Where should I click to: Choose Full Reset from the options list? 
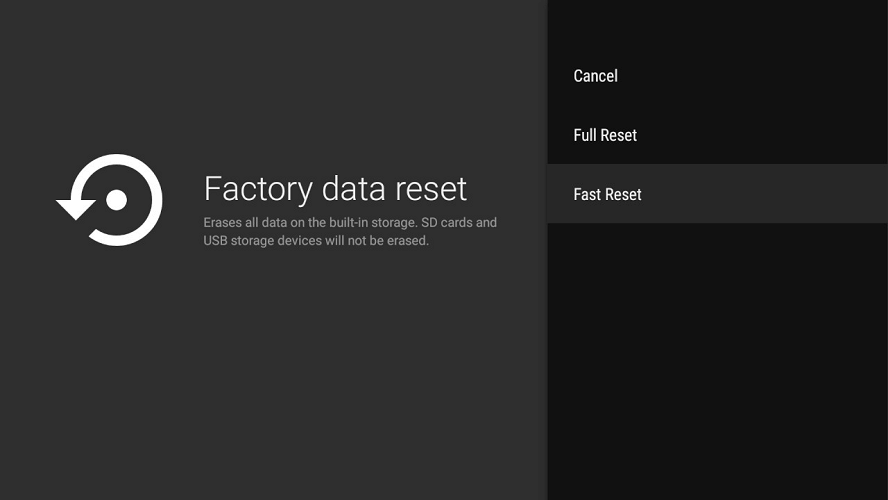[717, 135]
